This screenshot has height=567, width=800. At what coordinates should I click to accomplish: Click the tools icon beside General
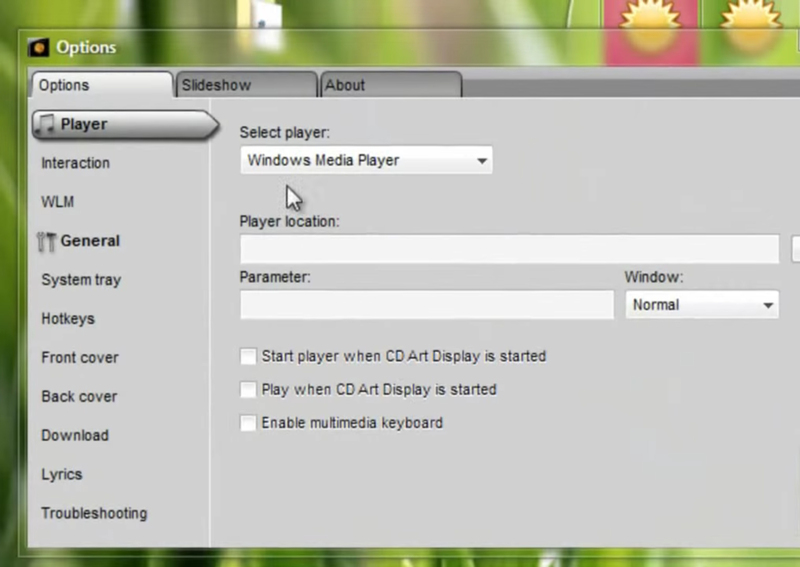point(46,242)
